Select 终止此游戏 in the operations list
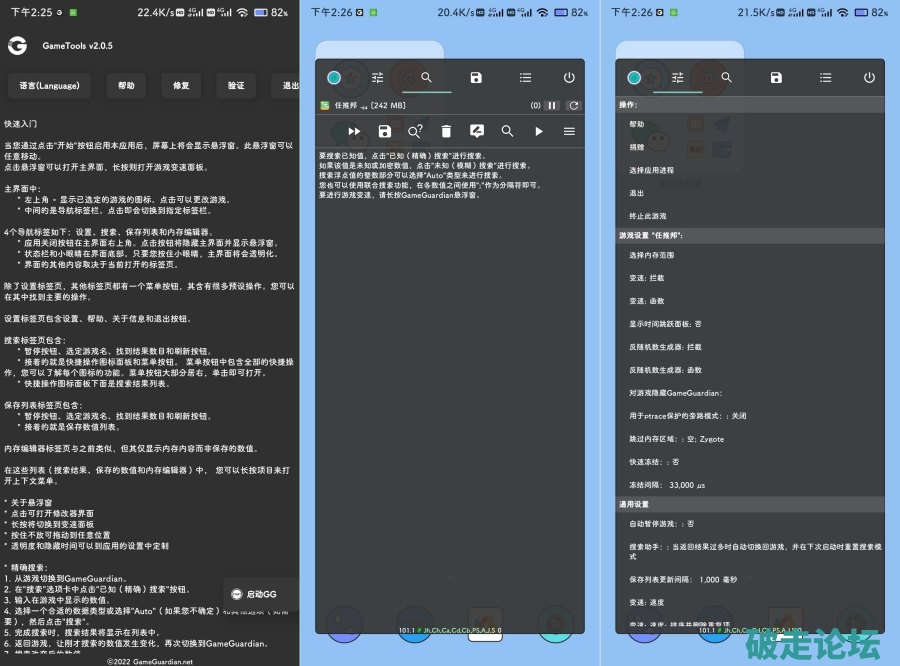The height and width of the screenshot is (666, 900). coord(648,216)
